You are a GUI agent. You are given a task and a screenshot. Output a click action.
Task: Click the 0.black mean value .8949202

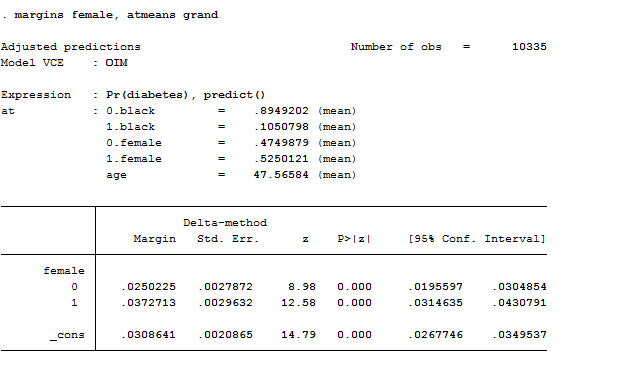pos(281,111)
